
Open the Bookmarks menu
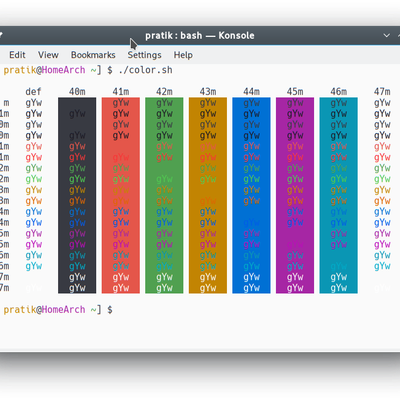[x=93, y=55]
